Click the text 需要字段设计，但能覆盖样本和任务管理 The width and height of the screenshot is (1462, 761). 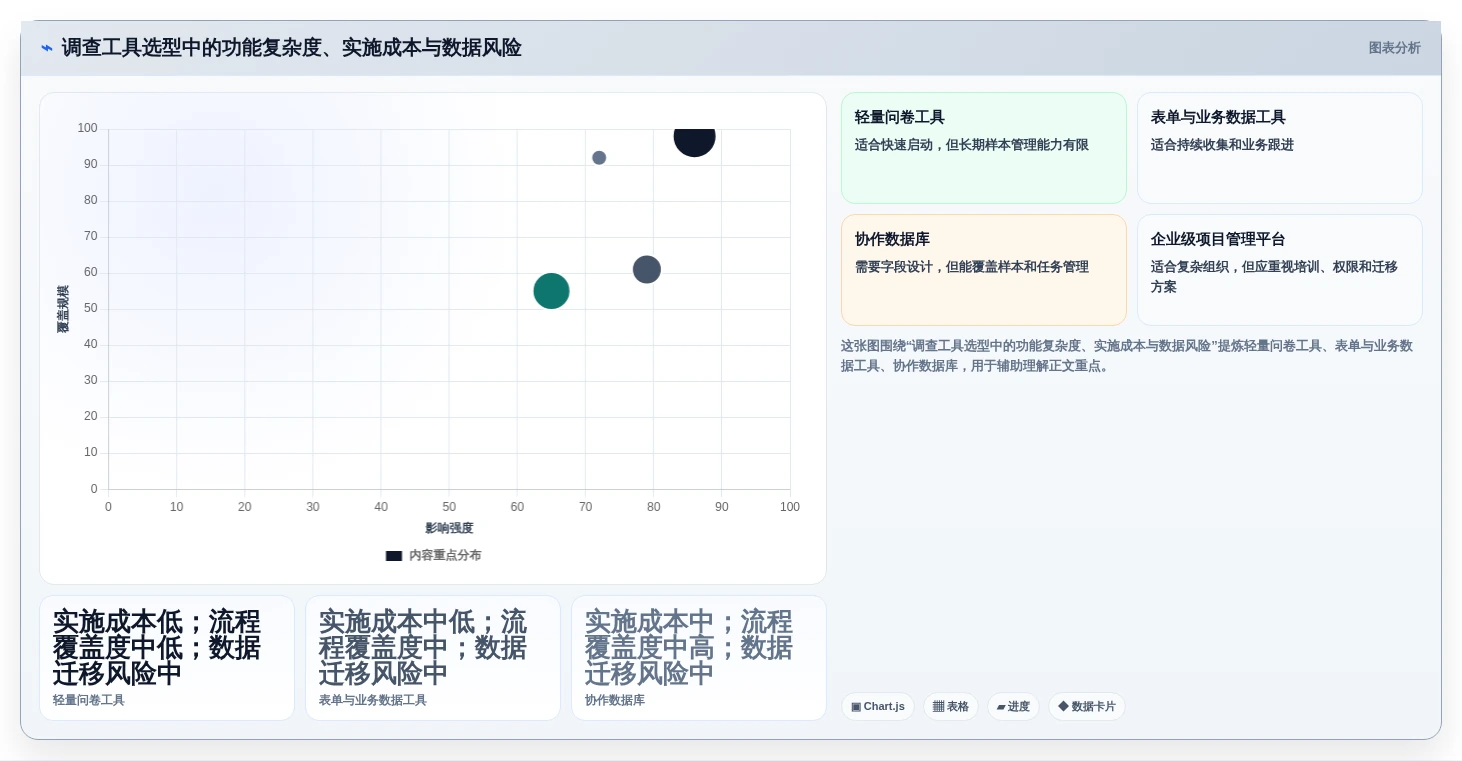[972, 267]
